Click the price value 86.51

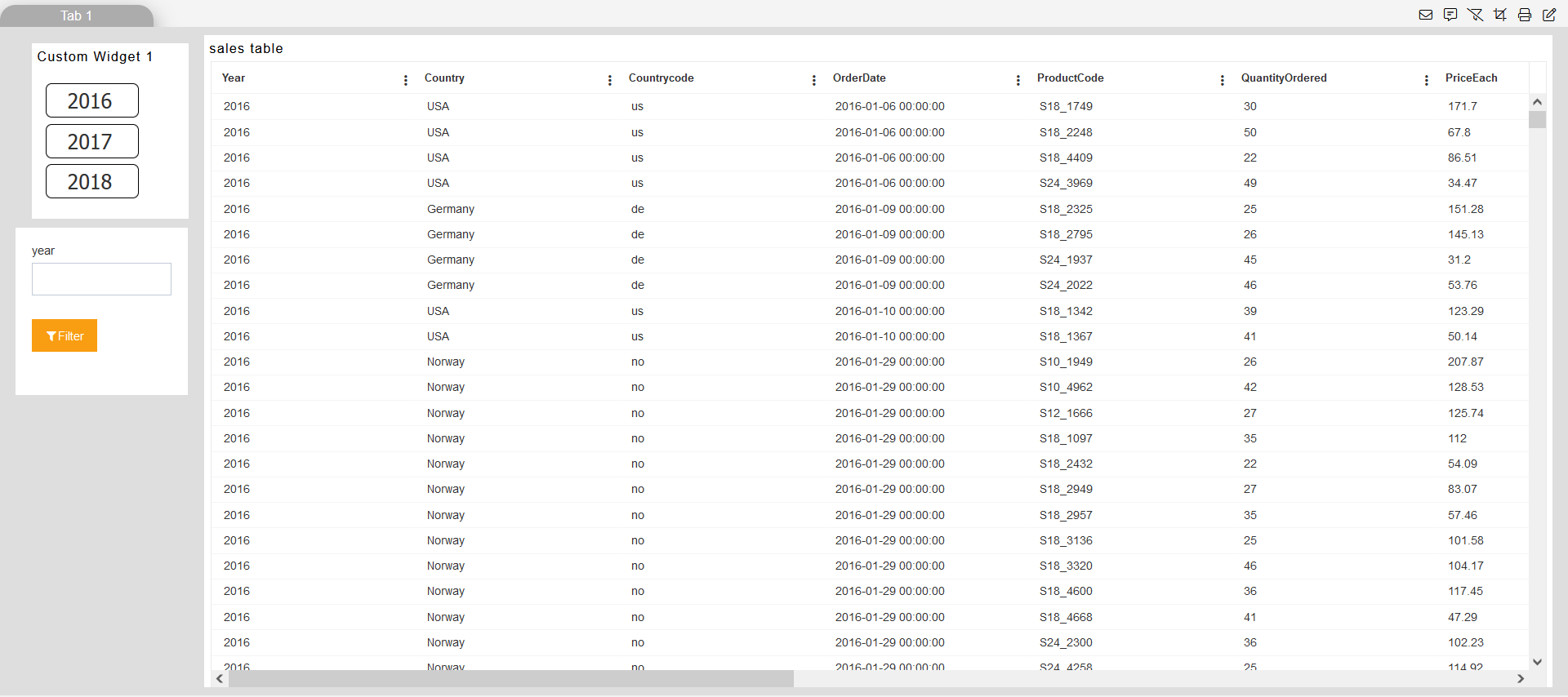pos(1462,158)
